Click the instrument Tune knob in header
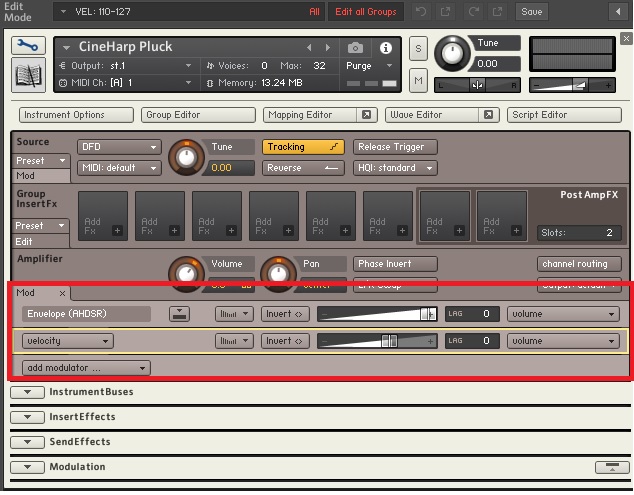 pyautogui.click(x=452, y=53)
